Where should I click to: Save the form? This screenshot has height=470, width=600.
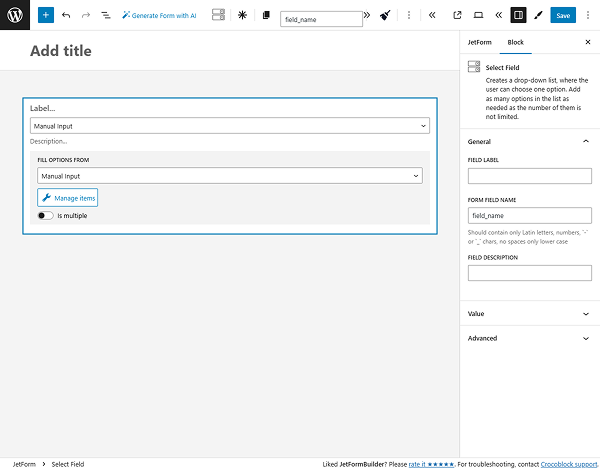563,15
